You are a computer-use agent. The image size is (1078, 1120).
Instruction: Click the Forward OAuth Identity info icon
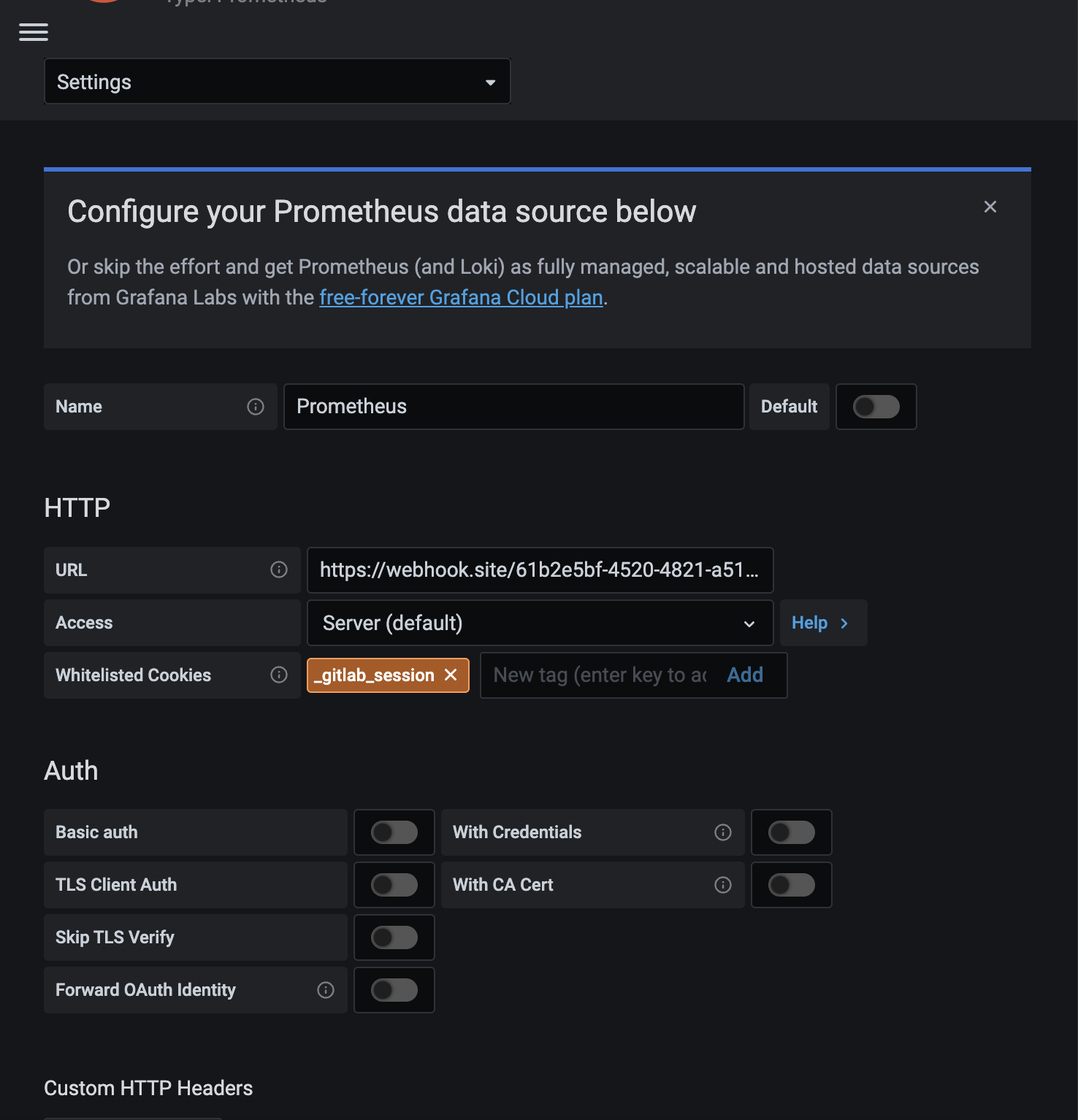click(x=326, y=990)
